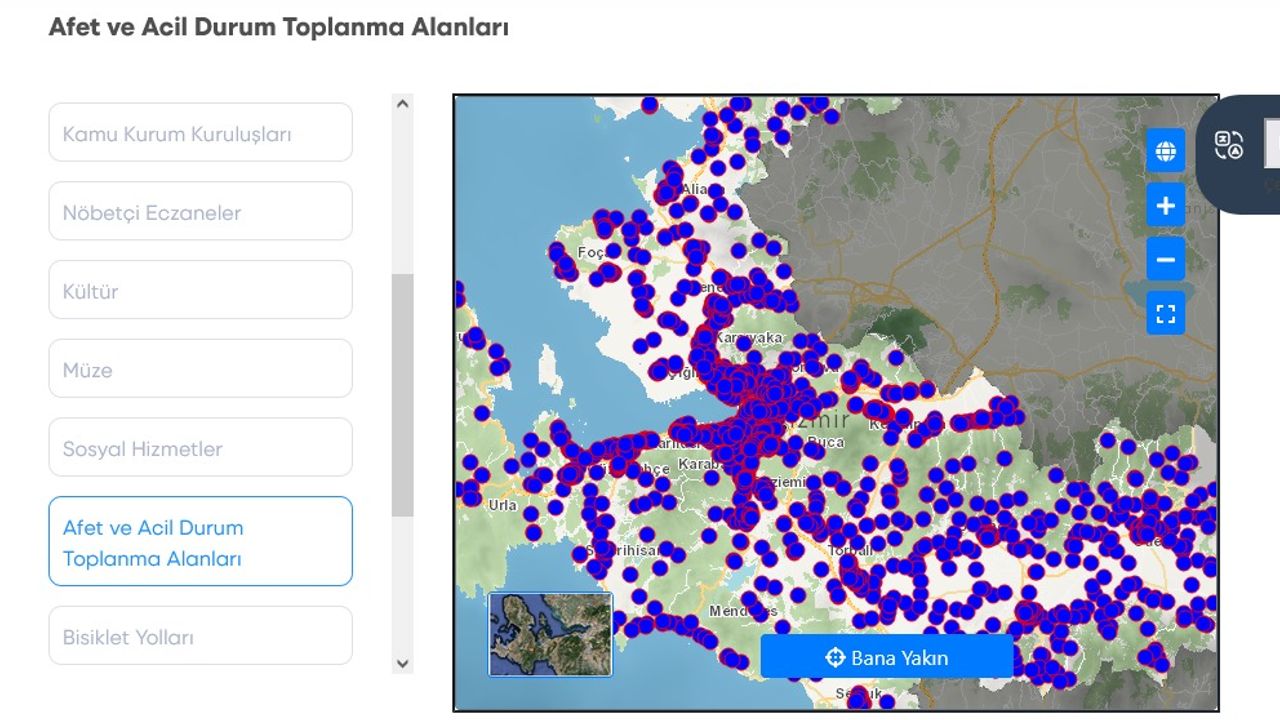Show the Müze layer
Viewport: 1280px width, 720px height.
coord(200,370)
